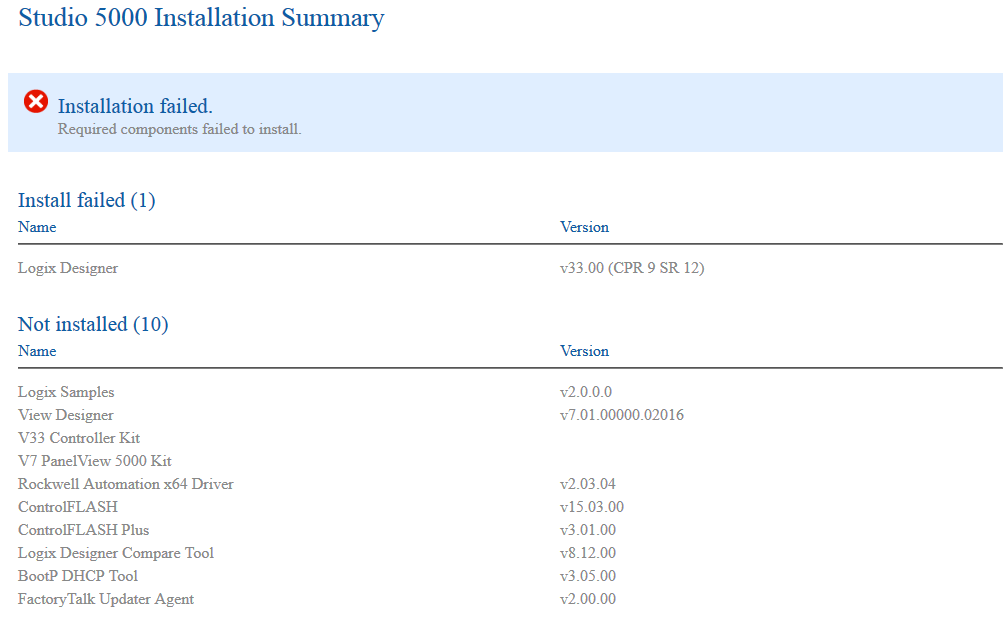Click the 'Install failed (1)' section heading
This screenshot has width=1005, height=622.
[87, 200]
